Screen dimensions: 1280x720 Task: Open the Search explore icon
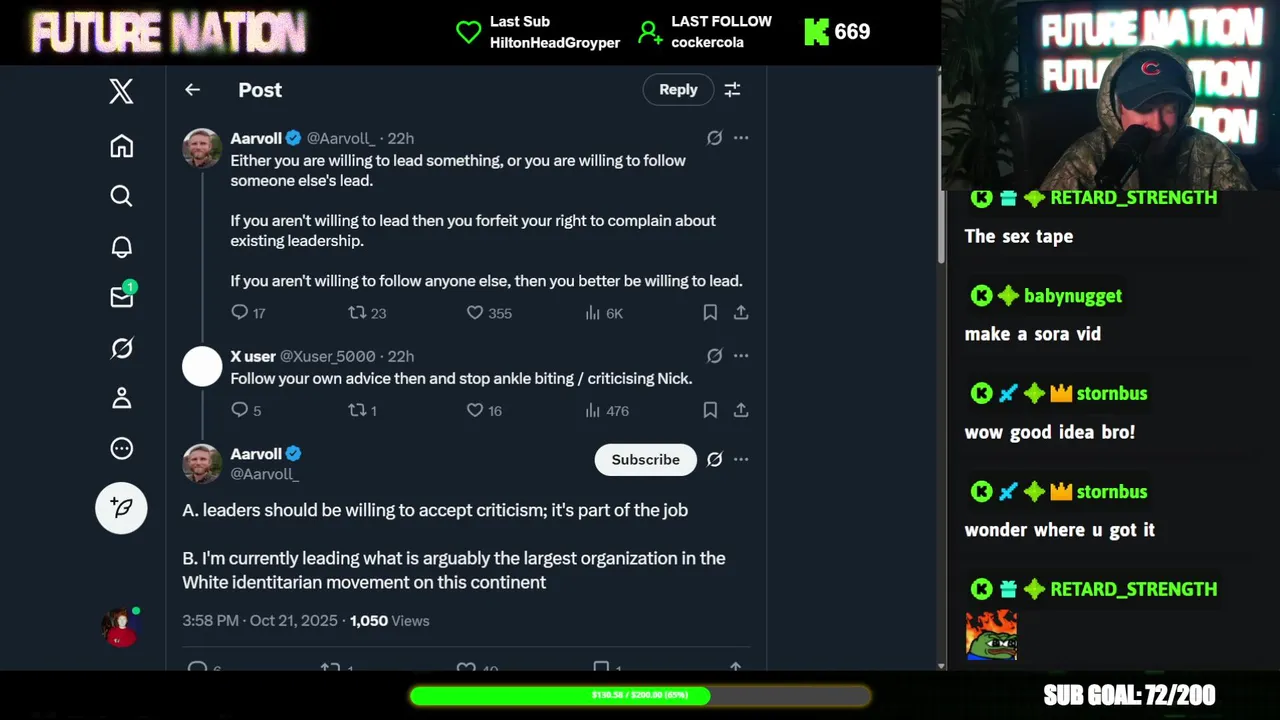point(121,196)
